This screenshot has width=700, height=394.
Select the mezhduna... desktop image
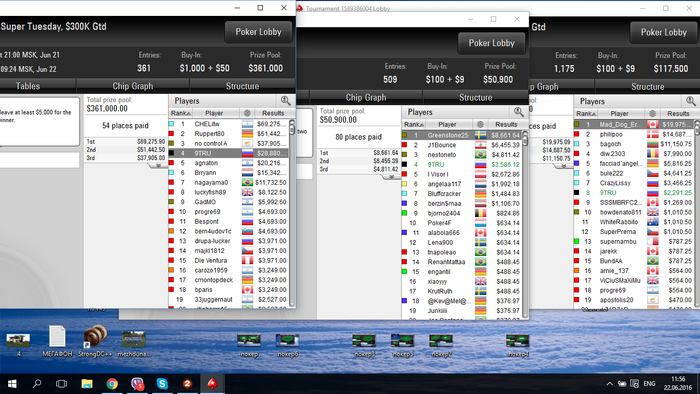[x=133, y=344]
